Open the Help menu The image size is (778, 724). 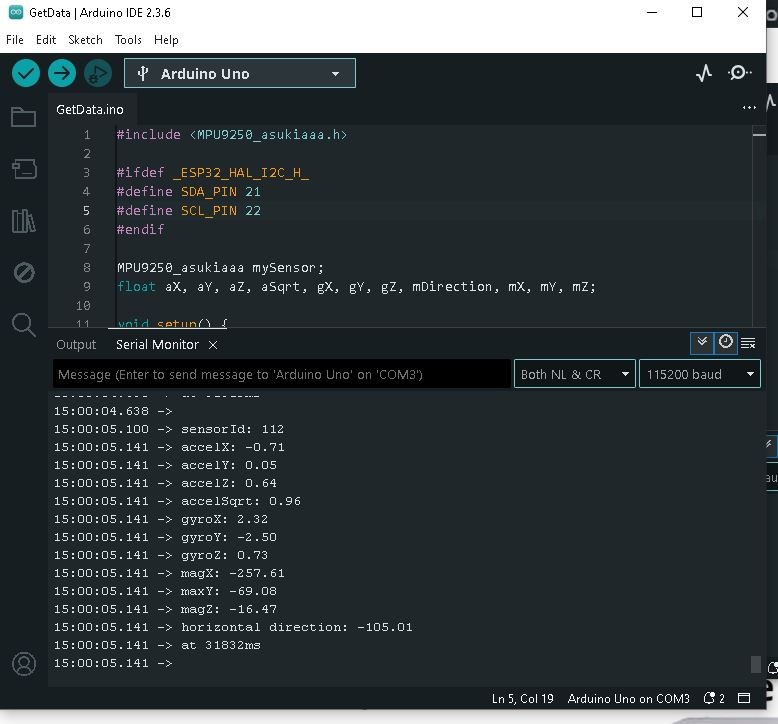pyautogui.click(x=166, y=40)
